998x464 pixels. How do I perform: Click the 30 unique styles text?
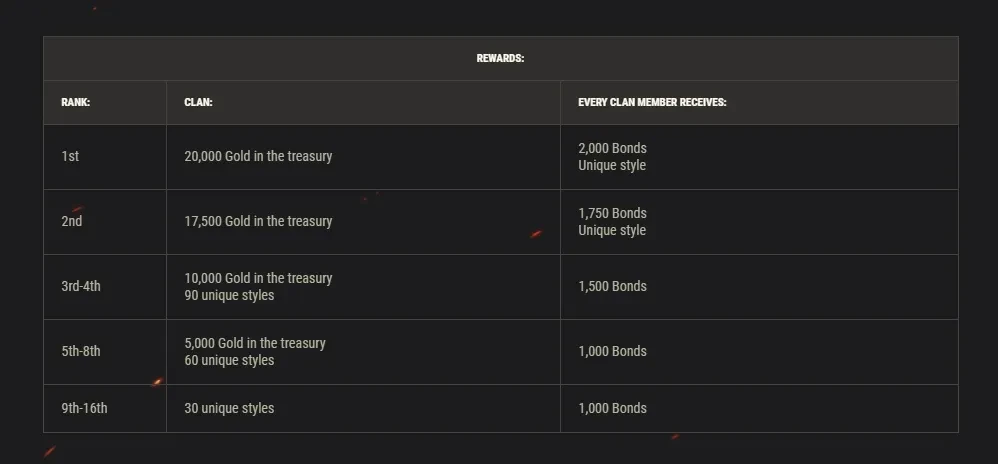point(229,408)
